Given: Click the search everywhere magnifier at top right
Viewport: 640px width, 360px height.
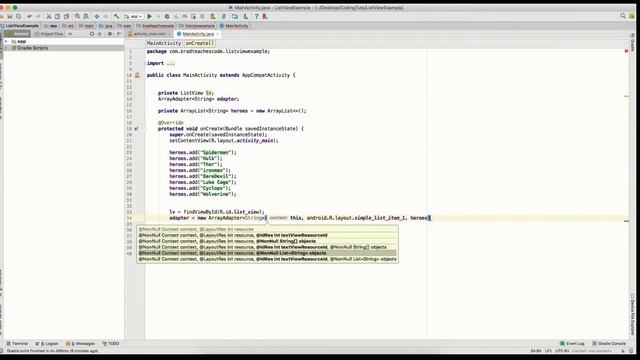Looking at the screenshot, I should (623, 16).
